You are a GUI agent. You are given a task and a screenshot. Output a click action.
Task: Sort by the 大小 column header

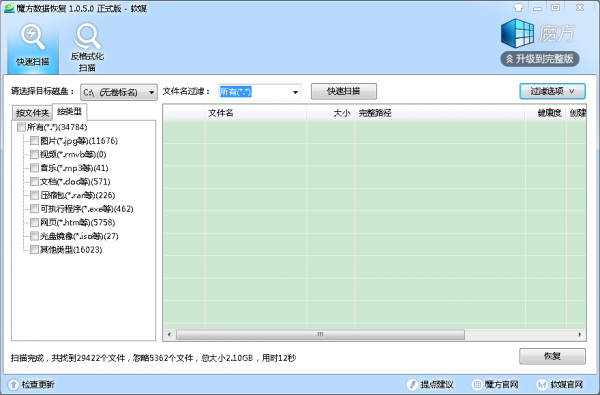pos(330,113)
